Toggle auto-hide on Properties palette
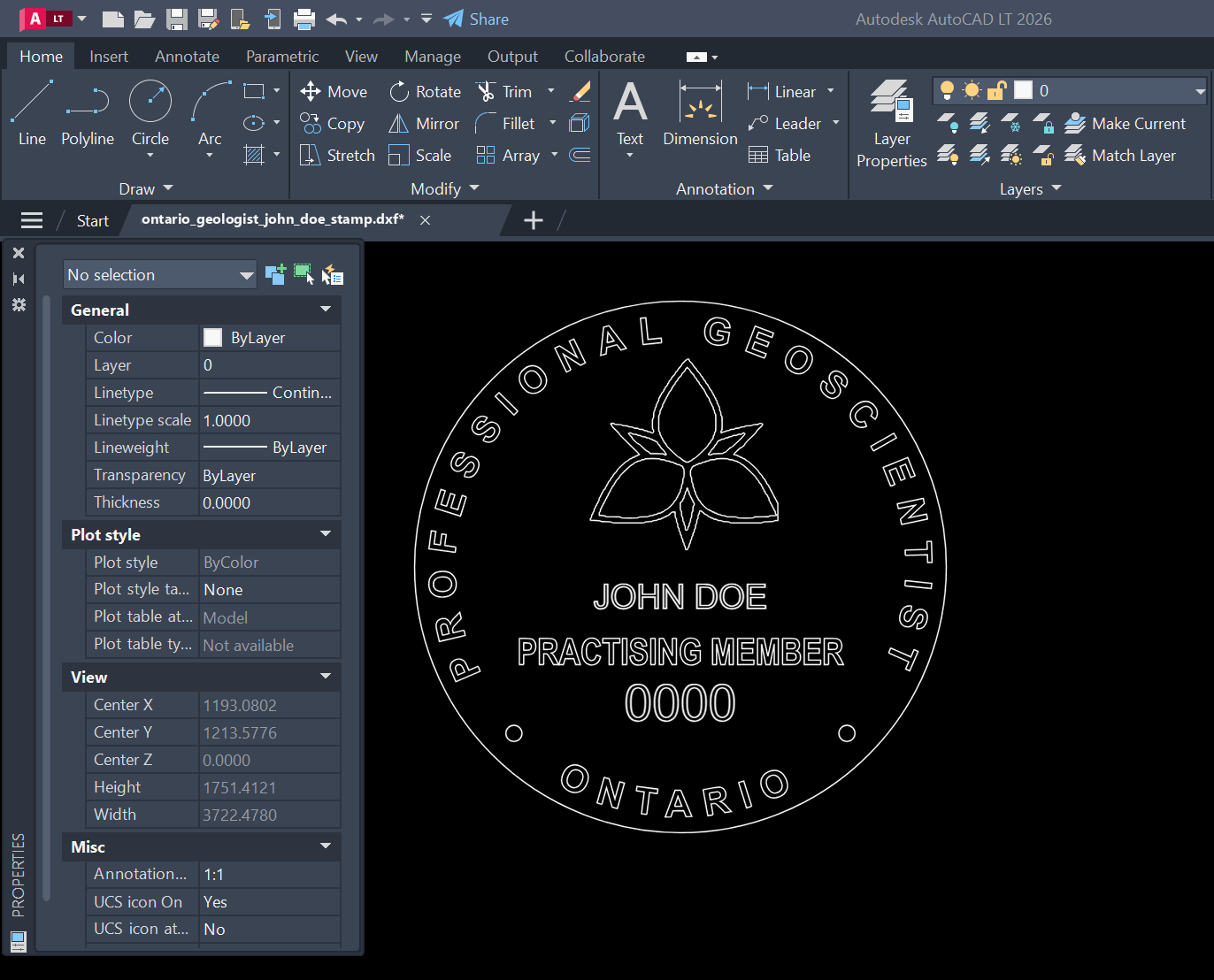 (19, 279)
